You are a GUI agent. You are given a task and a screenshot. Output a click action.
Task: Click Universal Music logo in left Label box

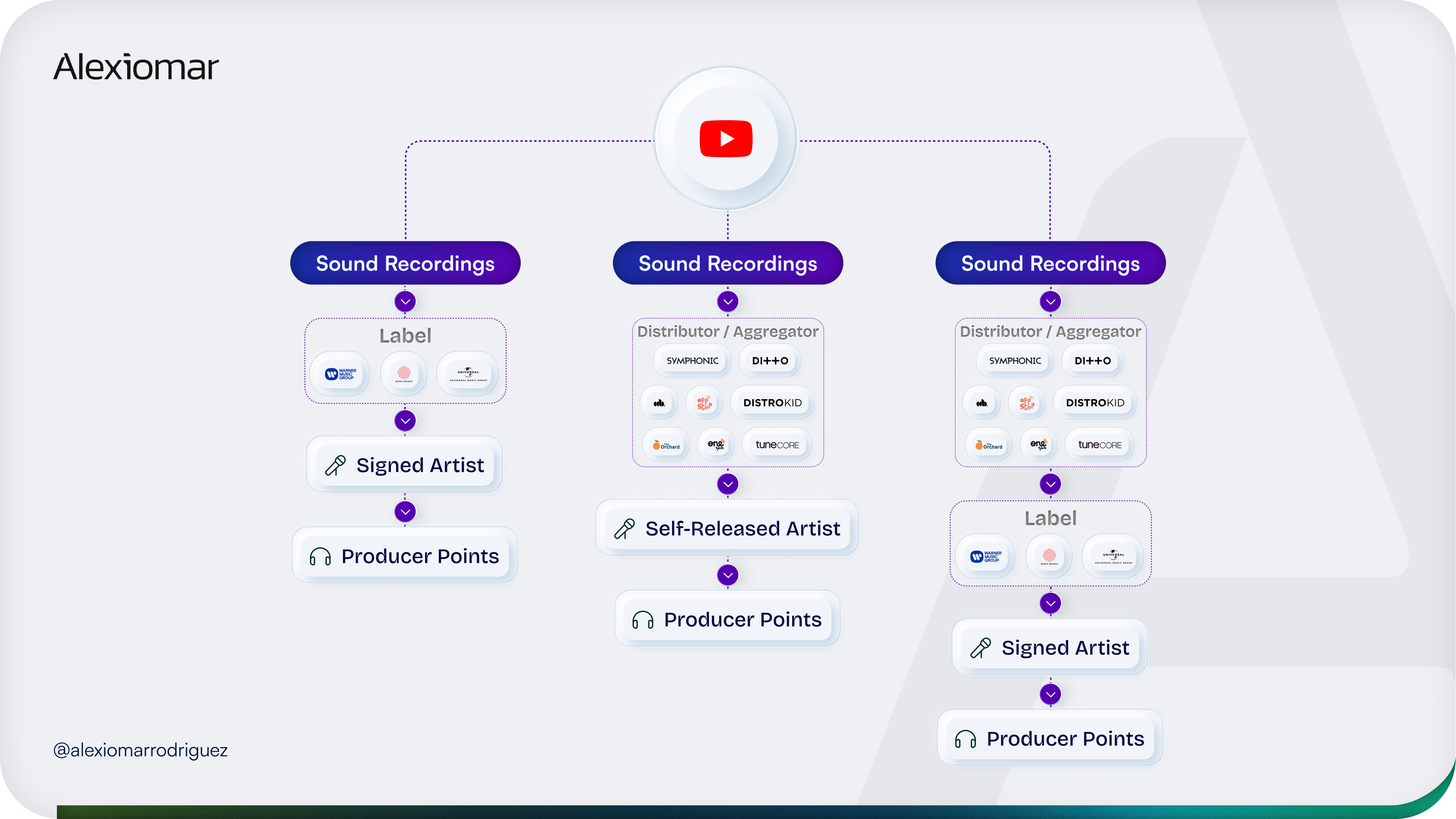coord(468,374)
